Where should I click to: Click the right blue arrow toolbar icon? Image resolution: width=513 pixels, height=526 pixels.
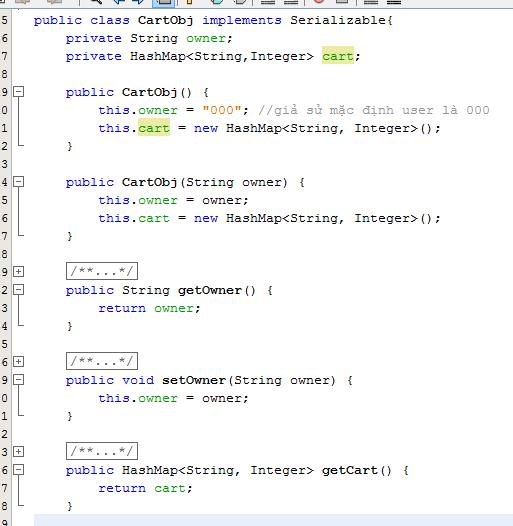click(x=138, y=1)
